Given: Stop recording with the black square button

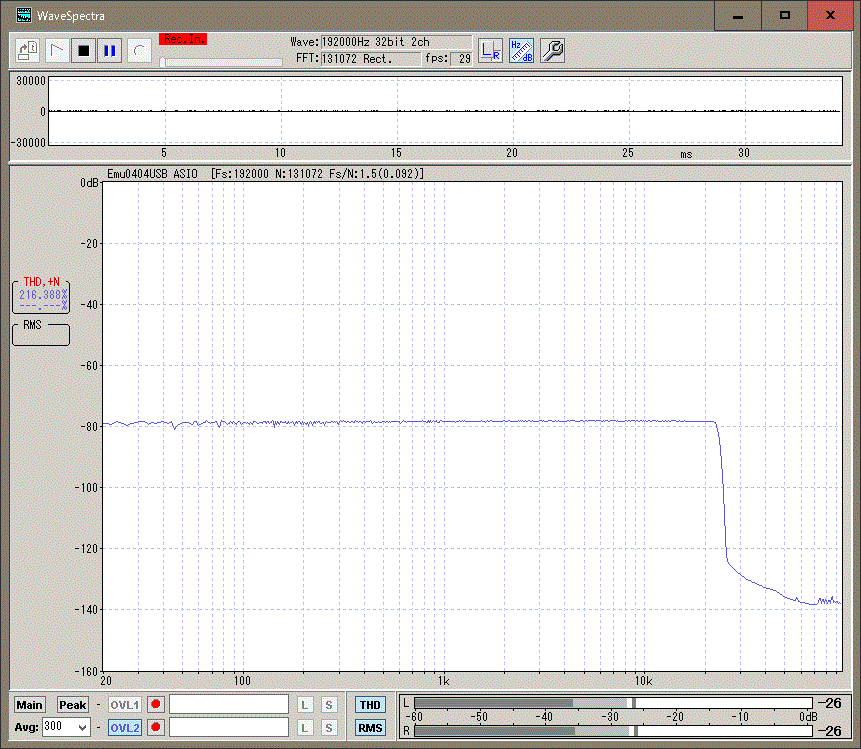Looking at the screenshot, I should [x=83, y=51].
